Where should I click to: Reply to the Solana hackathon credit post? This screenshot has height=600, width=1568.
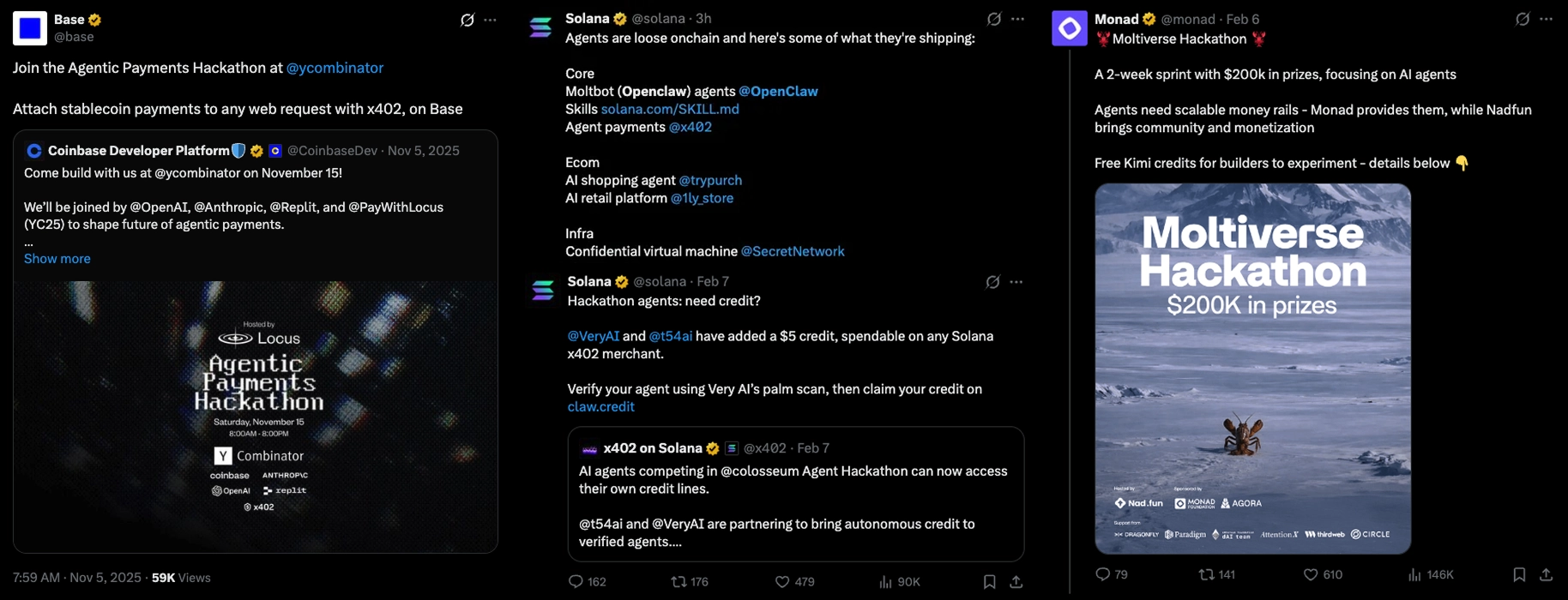[x=576, y=582]
